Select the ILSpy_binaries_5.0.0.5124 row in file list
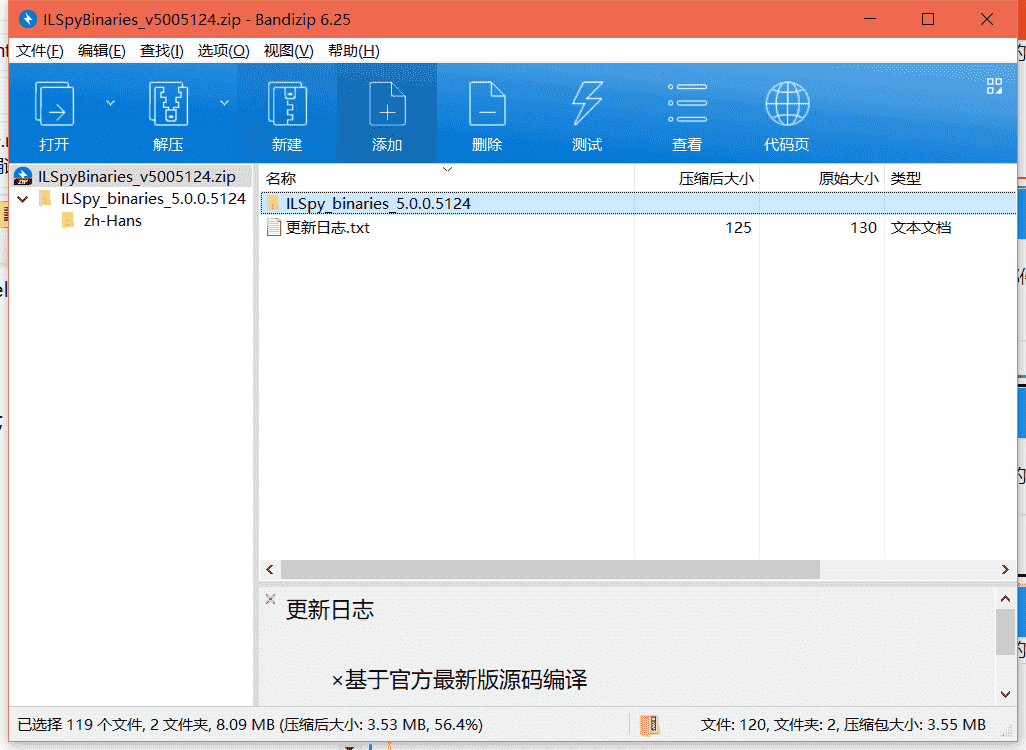Image resolution: width=1026 pixels, height=750 pixels. click(638, 204)
